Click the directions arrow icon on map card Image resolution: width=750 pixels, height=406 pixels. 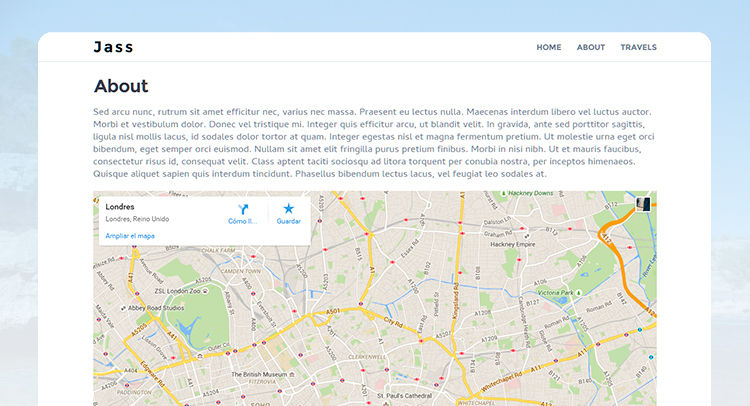(243, 209)
